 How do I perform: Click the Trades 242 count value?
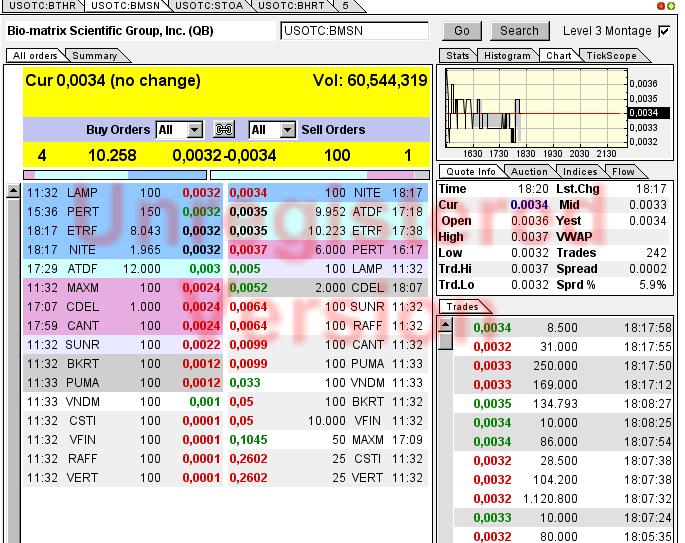pos(657,253)
